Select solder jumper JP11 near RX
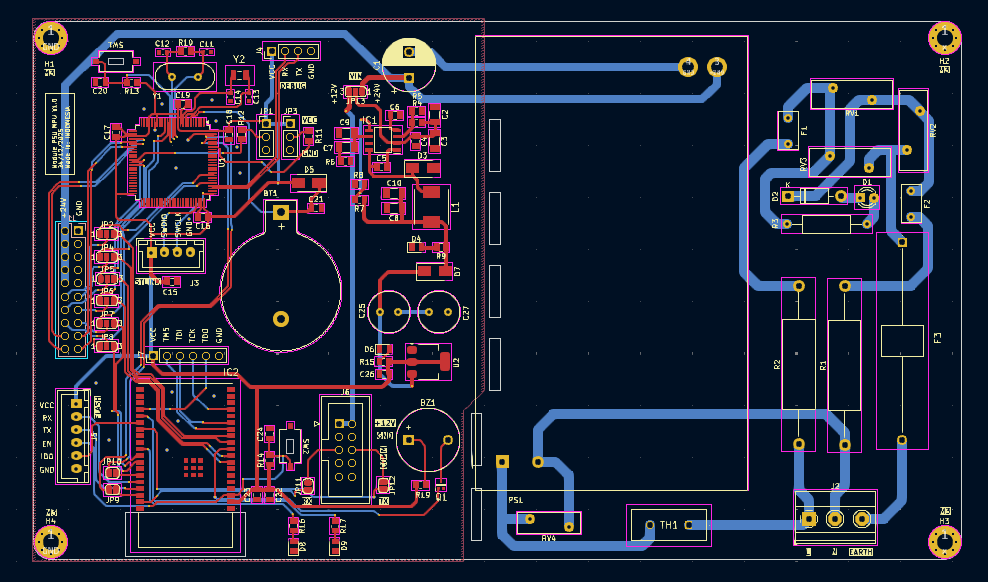988x582 pixels. 307,486
